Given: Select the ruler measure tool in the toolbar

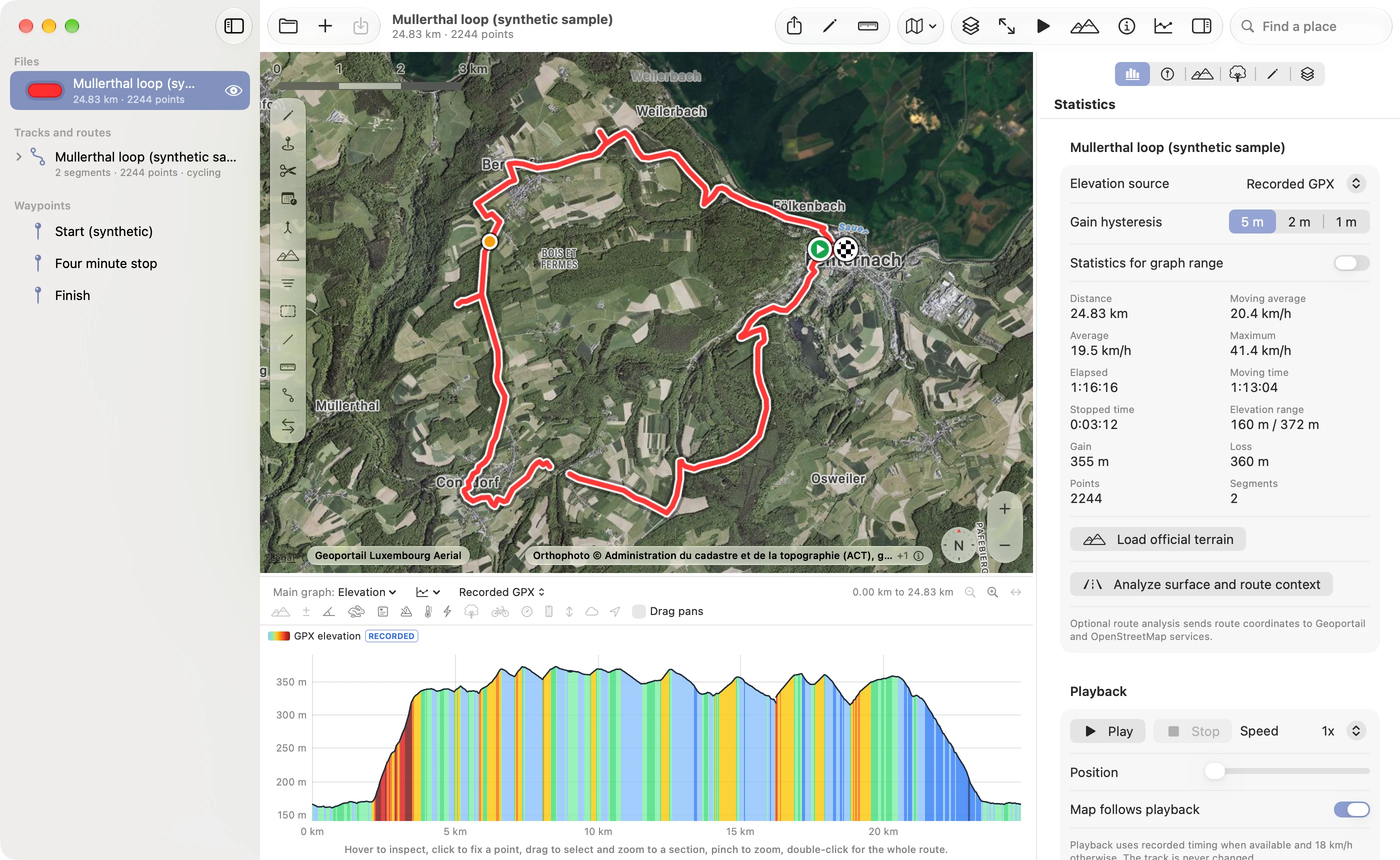Looking at the screenshot, I should click(867, 26).
